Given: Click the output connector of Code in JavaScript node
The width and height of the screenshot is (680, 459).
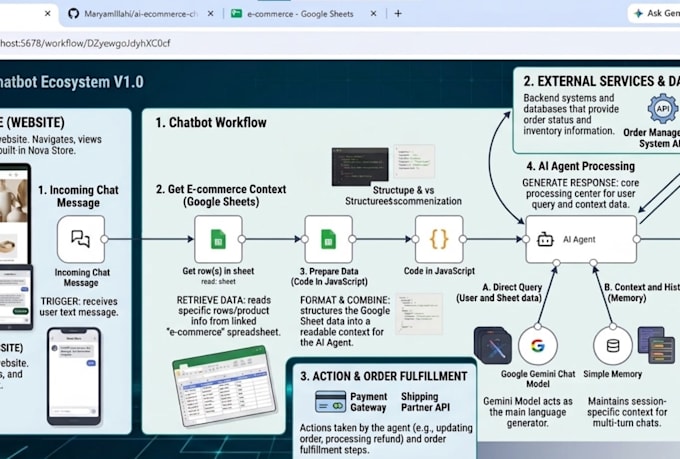Looking at the screenshot, I should coord(463,239).
